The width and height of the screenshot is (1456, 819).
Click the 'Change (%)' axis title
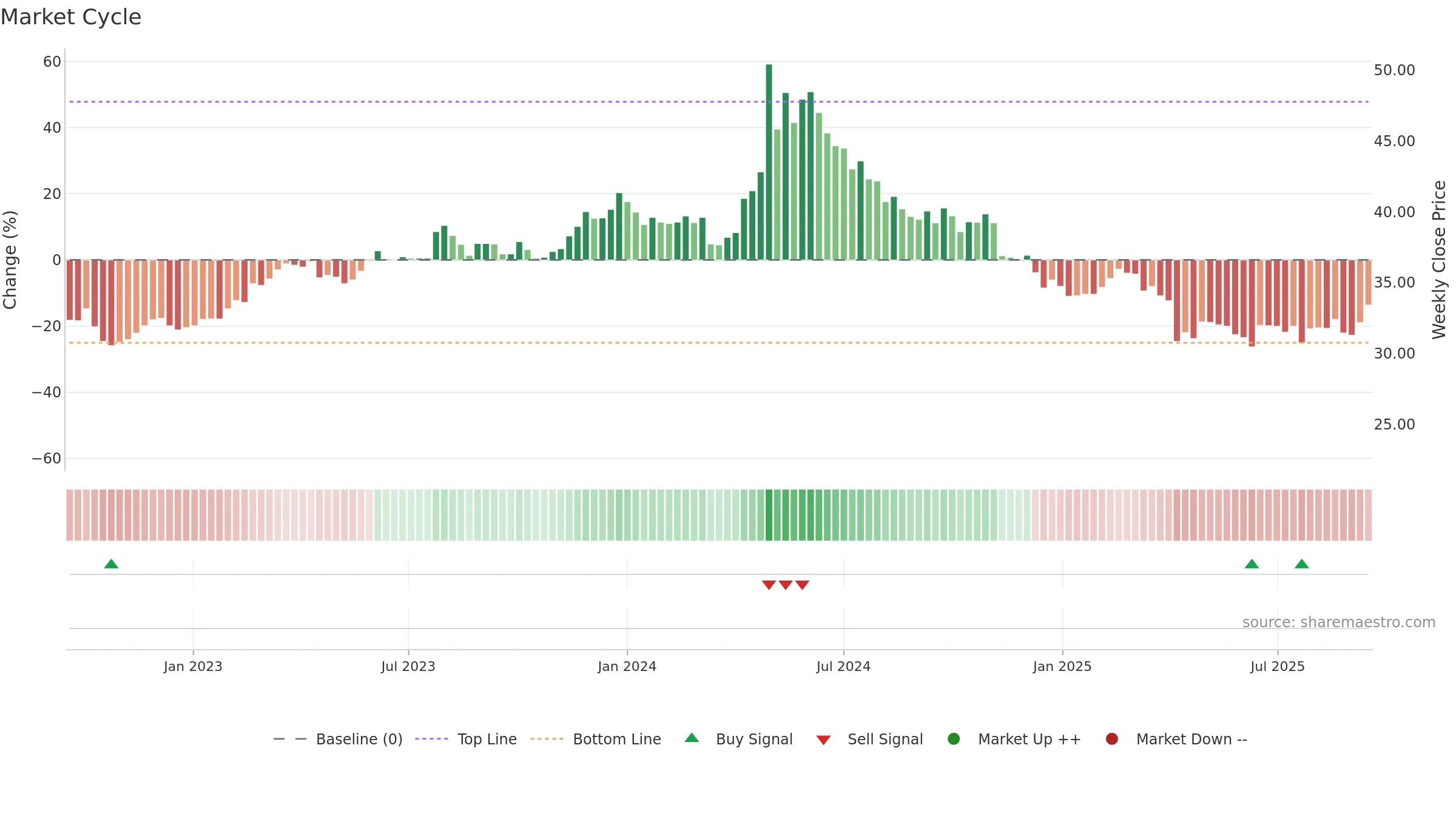coord(10,260)
